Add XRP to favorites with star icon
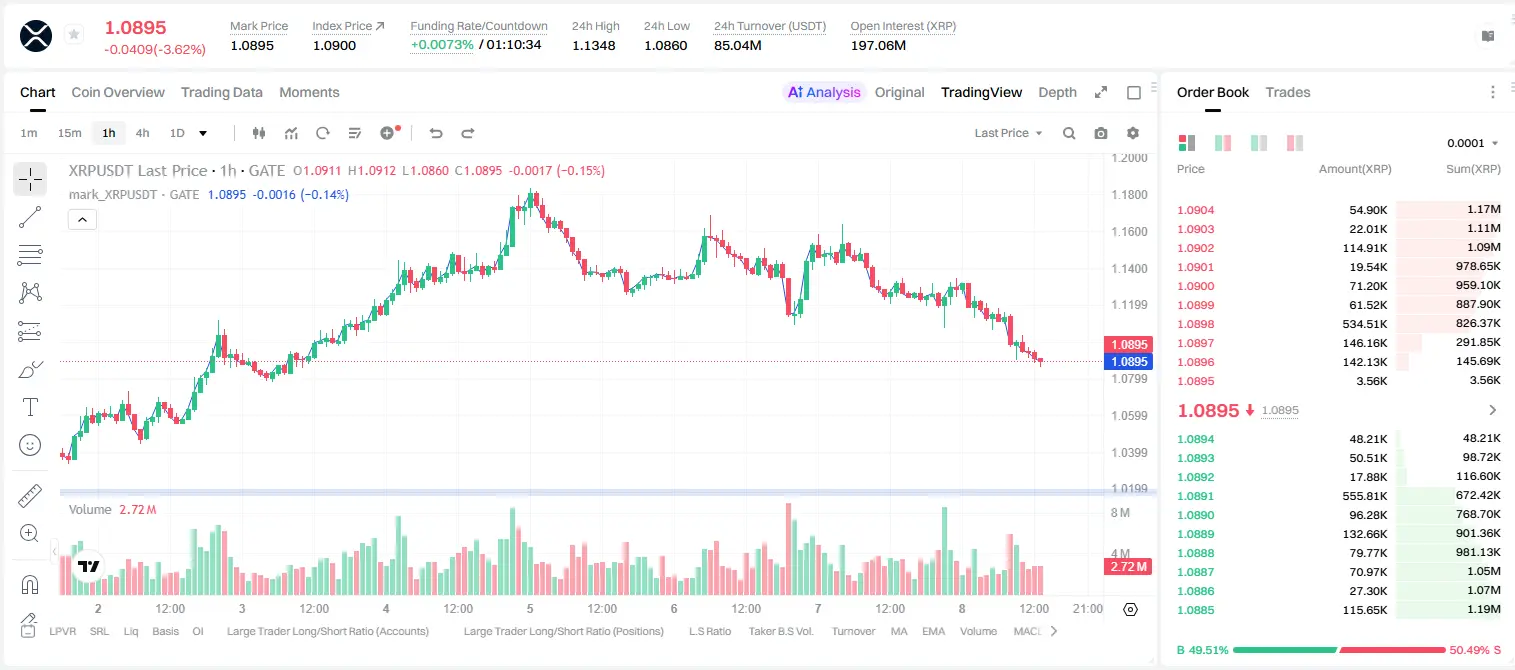 click(74, 35)
